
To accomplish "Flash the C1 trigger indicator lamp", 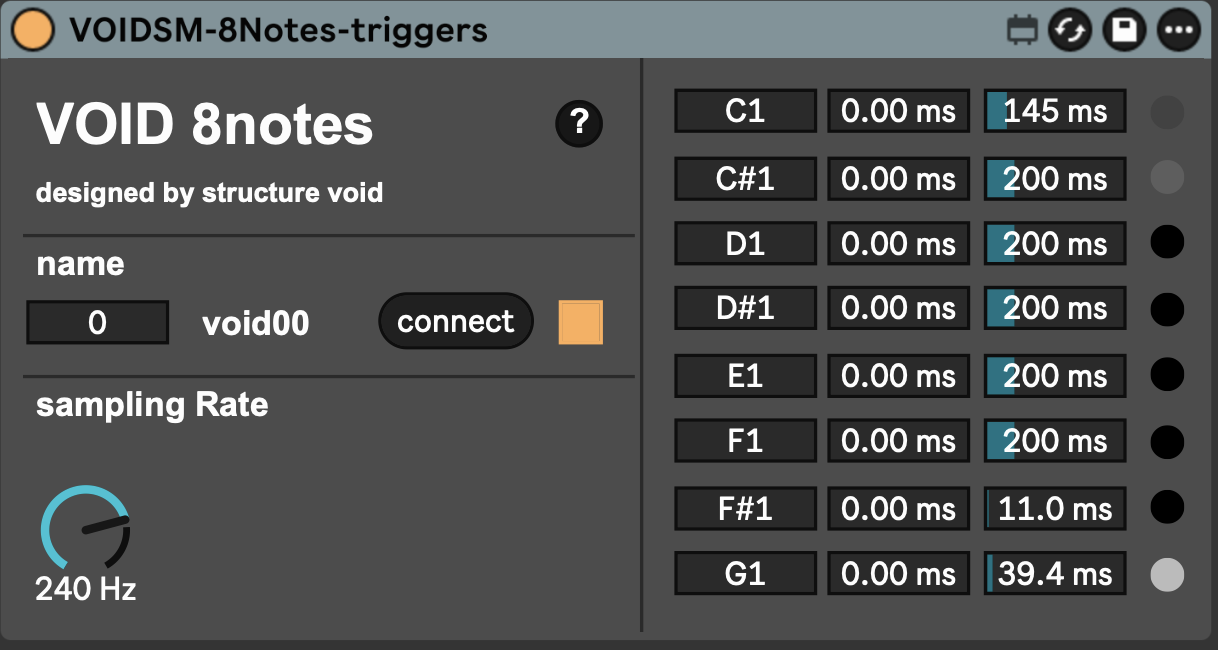I will click(x=1166, y=112).
